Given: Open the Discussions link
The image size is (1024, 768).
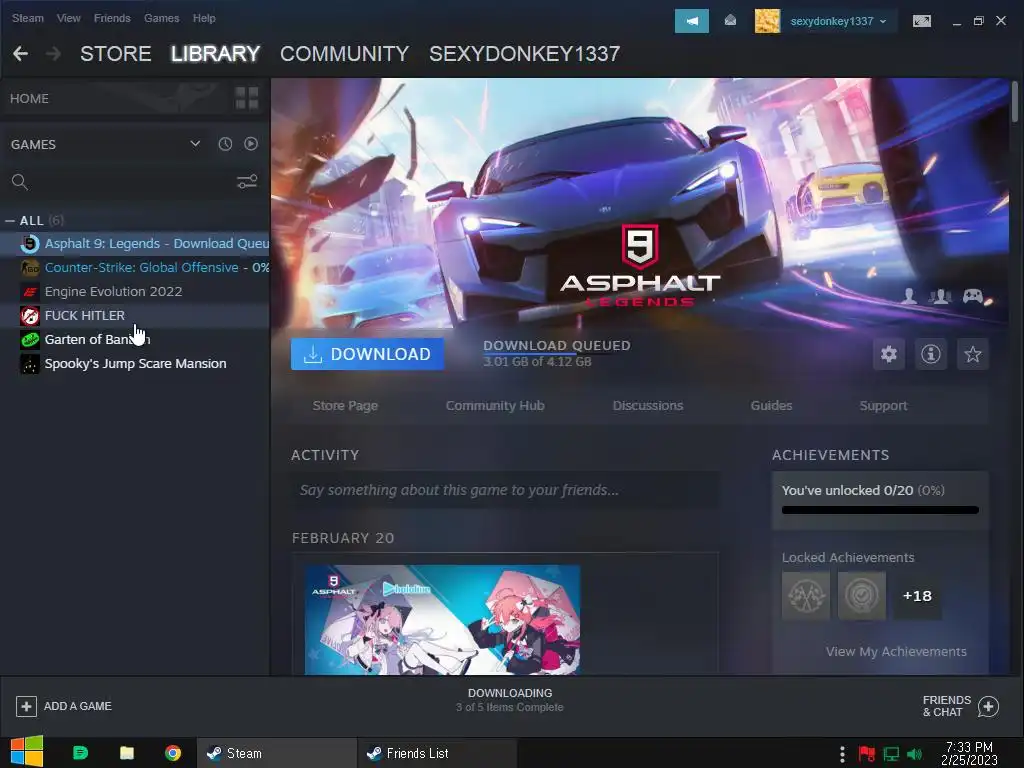Looking at the screenshot, I should tap(648, 406).
